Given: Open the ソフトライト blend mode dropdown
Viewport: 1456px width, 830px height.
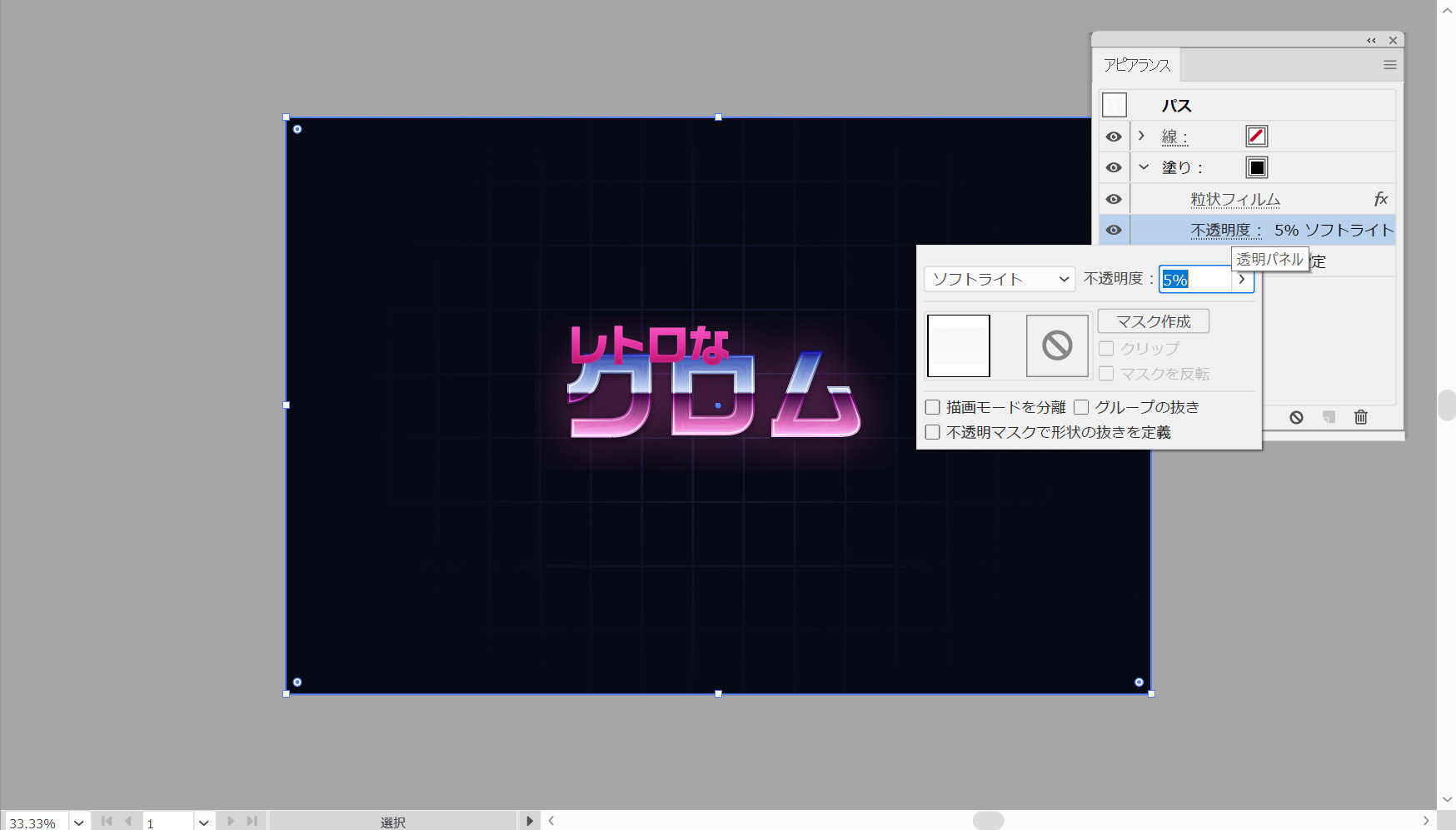Looking at the screenshot, I should click(999, 280).
